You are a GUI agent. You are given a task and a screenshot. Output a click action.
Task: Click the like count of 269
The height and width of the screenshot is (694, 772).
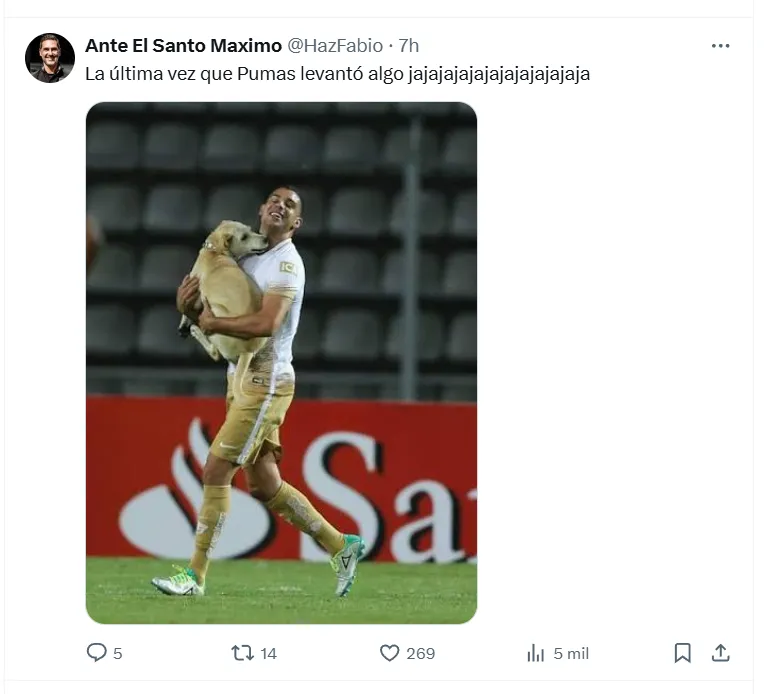[x=420, y=654]
